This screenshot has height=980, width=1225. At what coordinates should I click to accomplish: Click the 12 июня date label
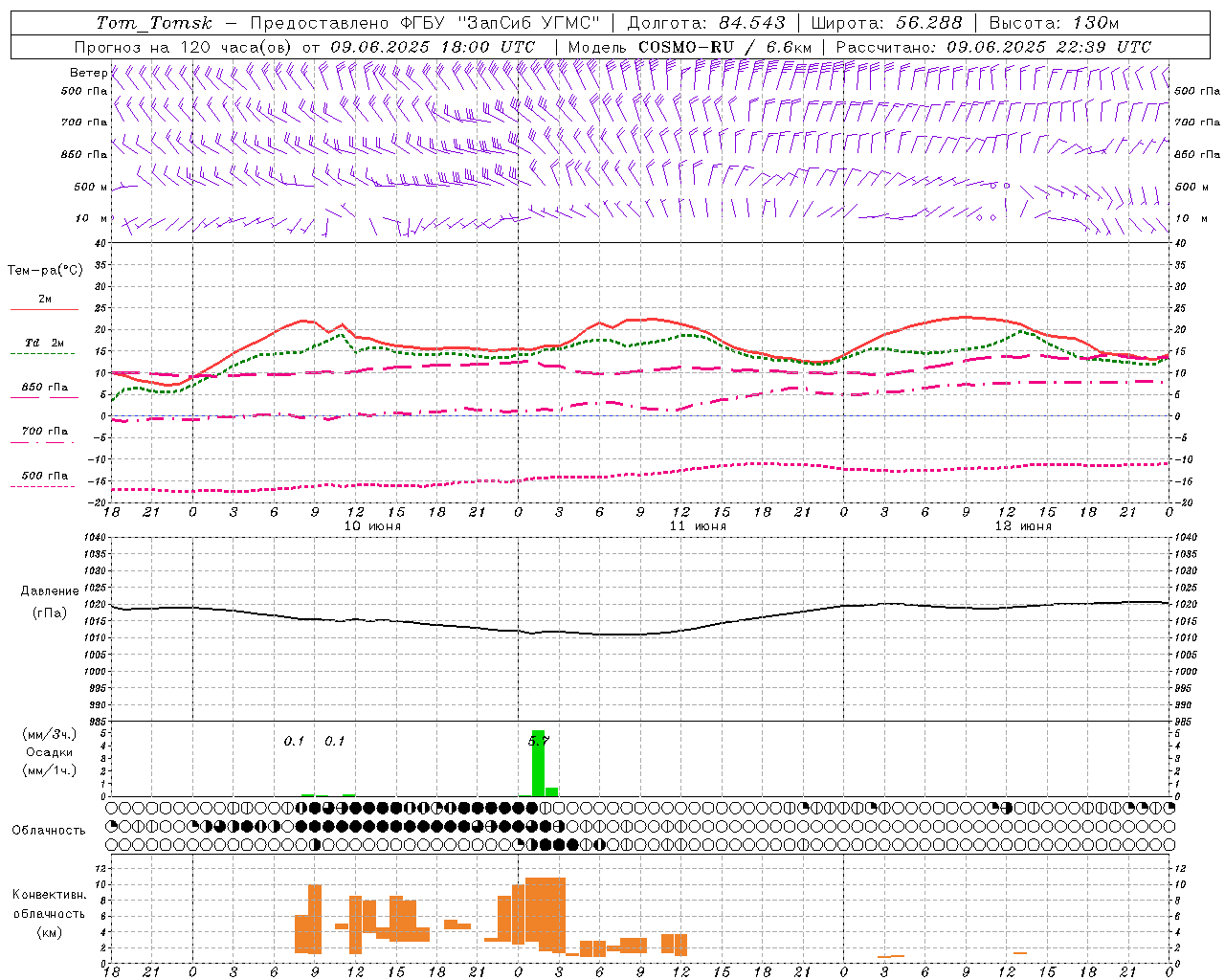1024,525
